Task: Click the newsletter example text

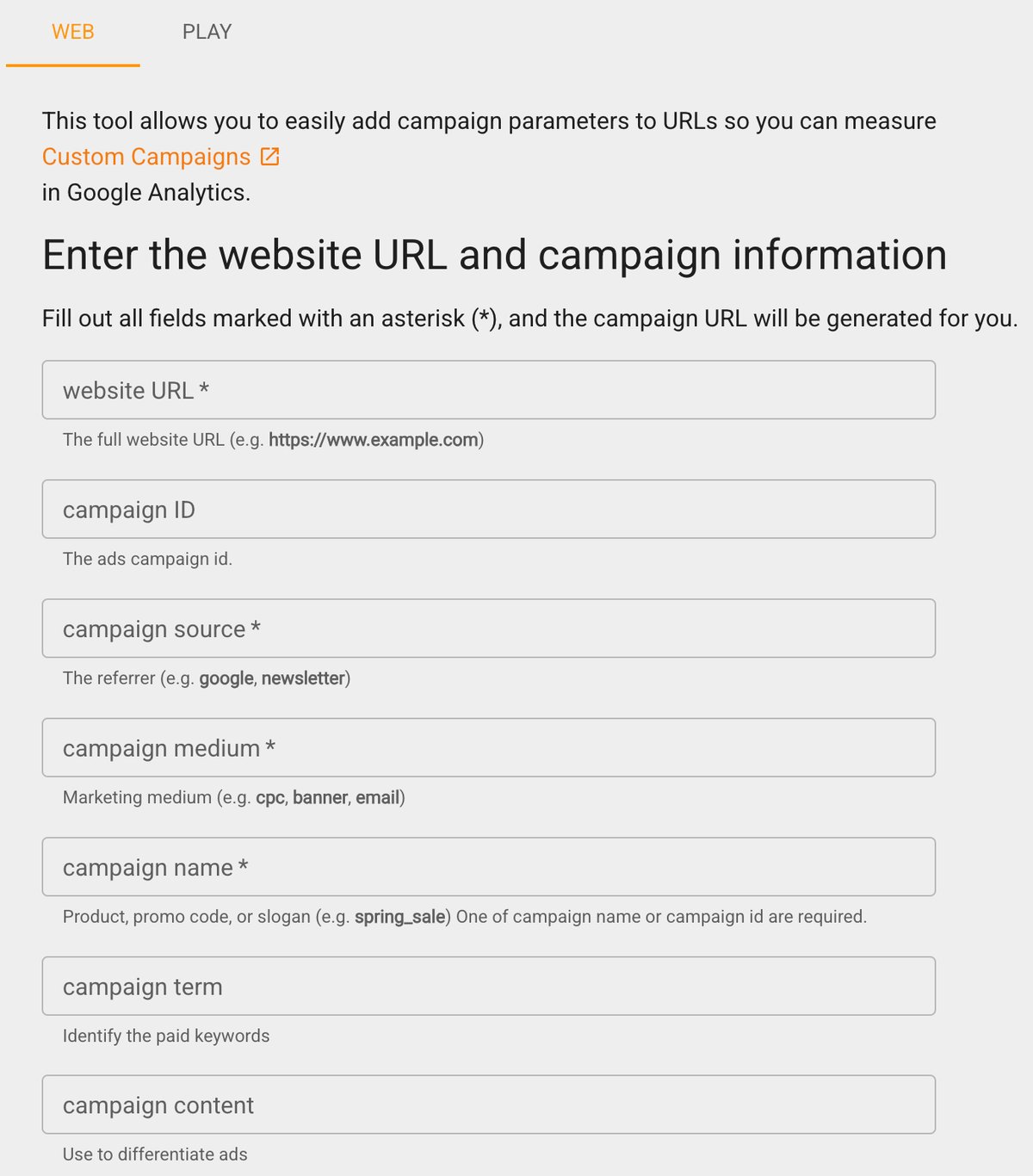Action: point(306,678)
